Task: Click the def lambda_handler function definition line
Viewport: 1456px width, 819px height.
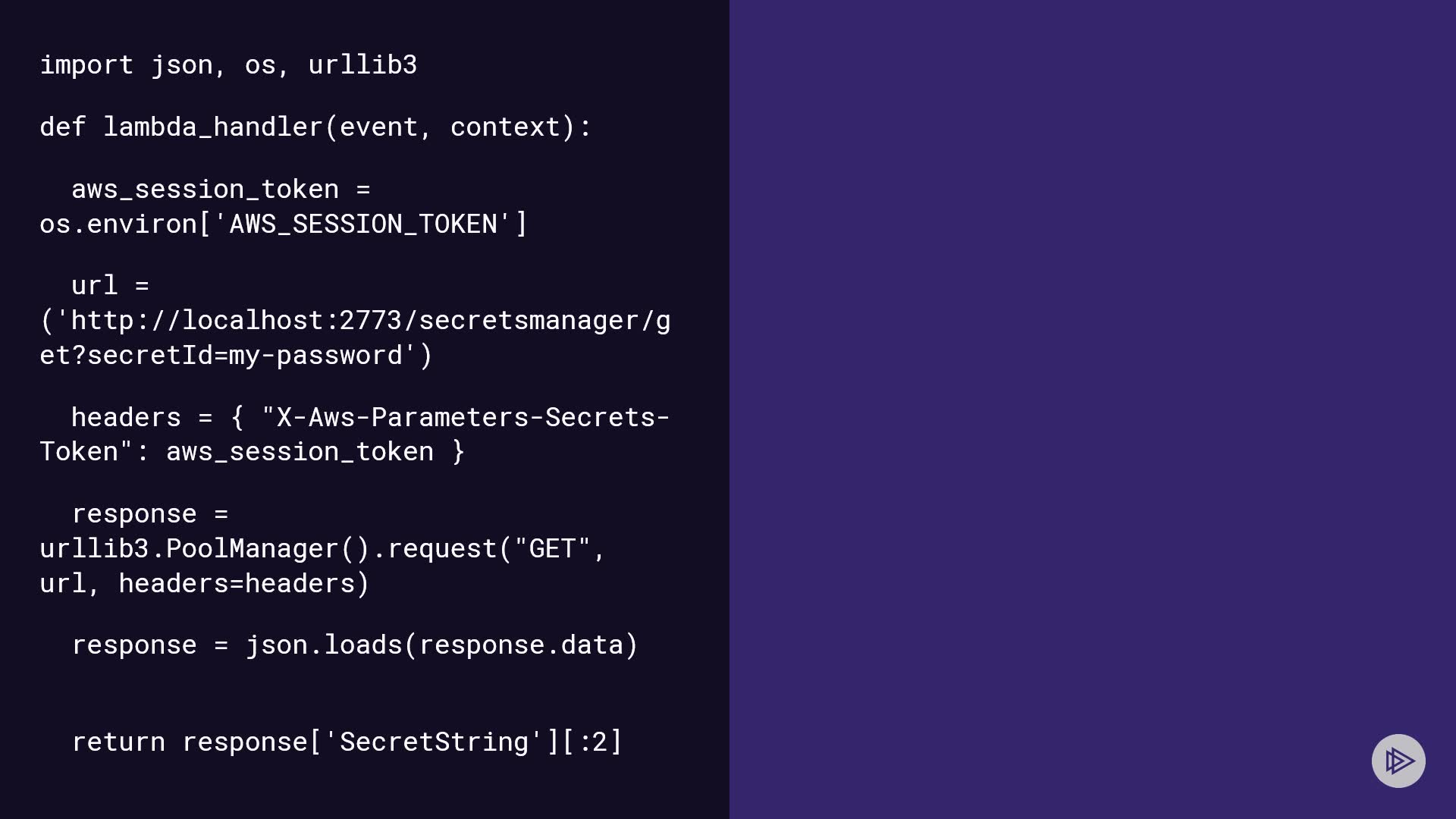Action: [x=315, y=127]
